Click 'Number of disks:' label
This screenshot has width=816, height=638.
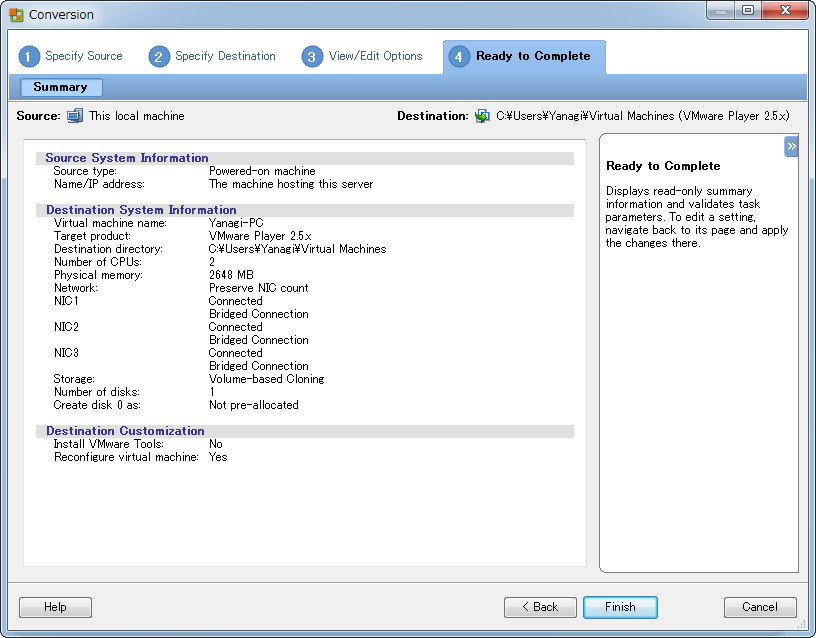(x=97, y=392)
